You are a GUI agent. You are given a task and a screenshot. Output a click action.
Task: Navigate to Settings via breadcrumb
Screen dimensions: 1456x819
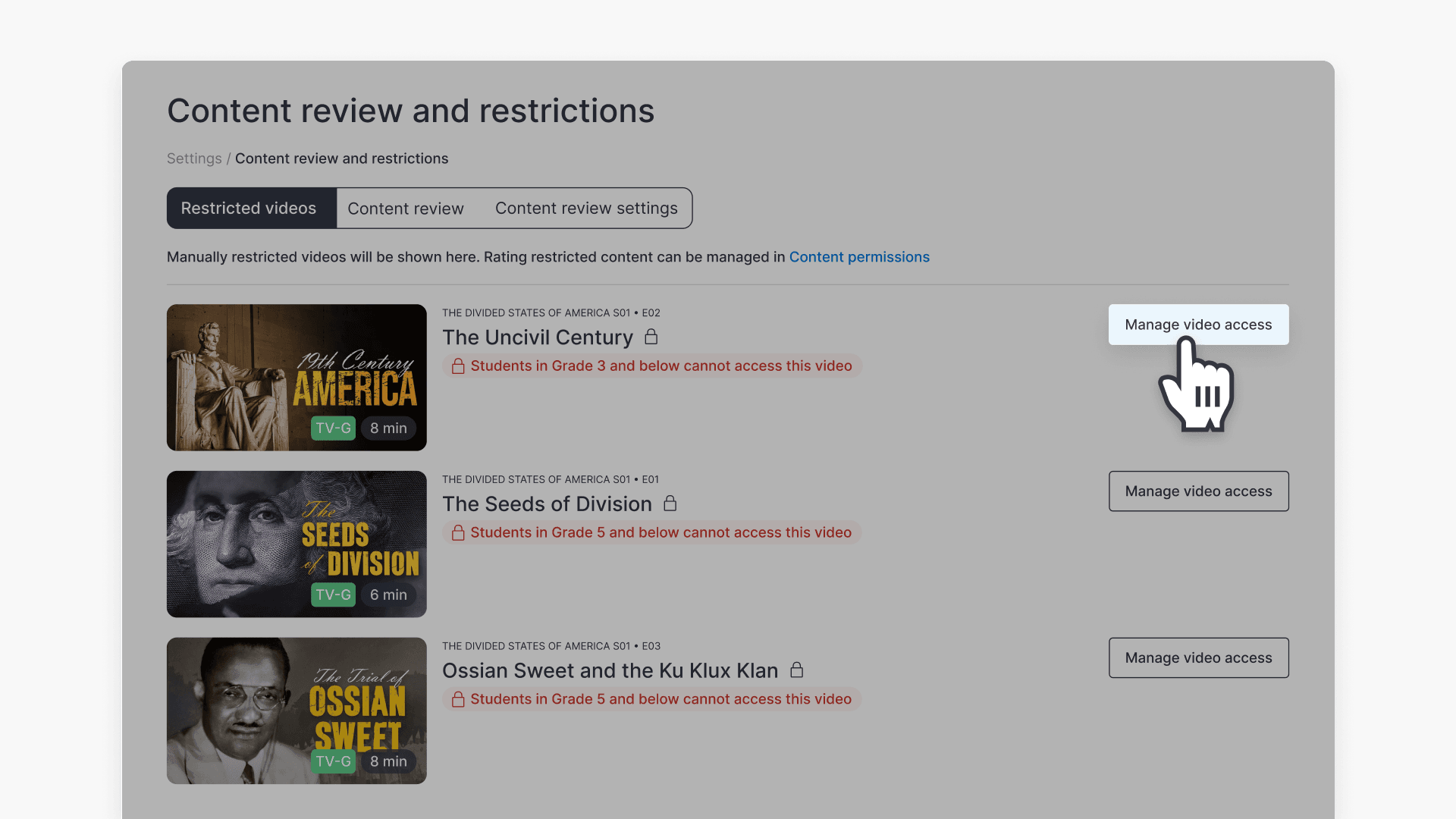click(x=194, y=158)
